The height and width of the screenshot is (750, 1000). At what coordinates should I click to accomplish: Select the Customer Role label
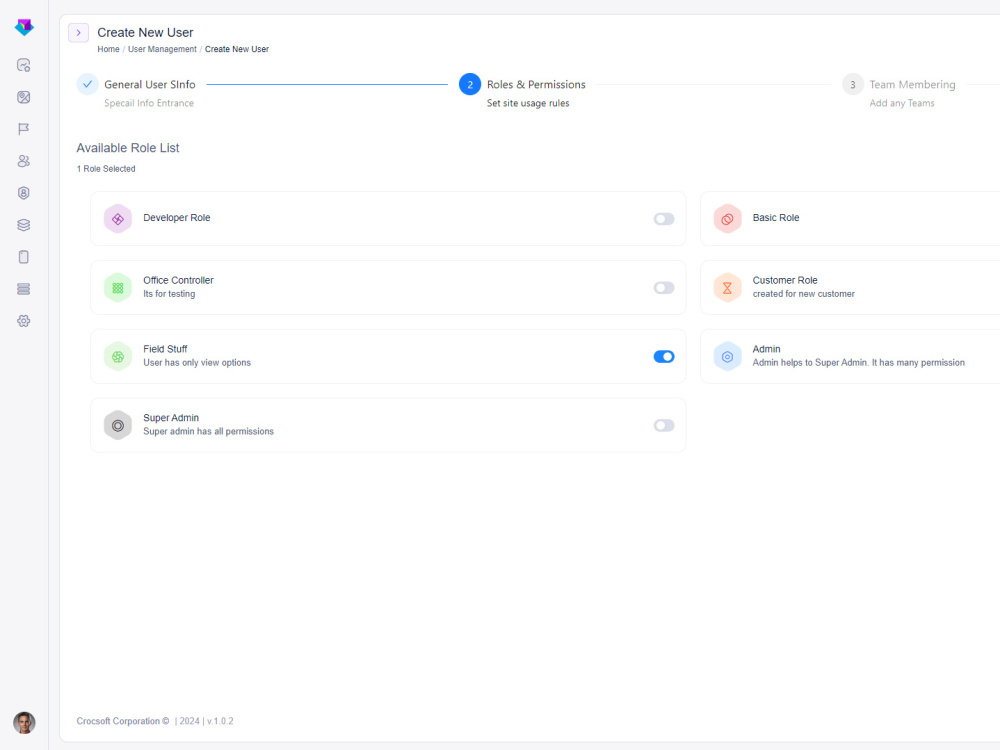click(x=784, y=280)
